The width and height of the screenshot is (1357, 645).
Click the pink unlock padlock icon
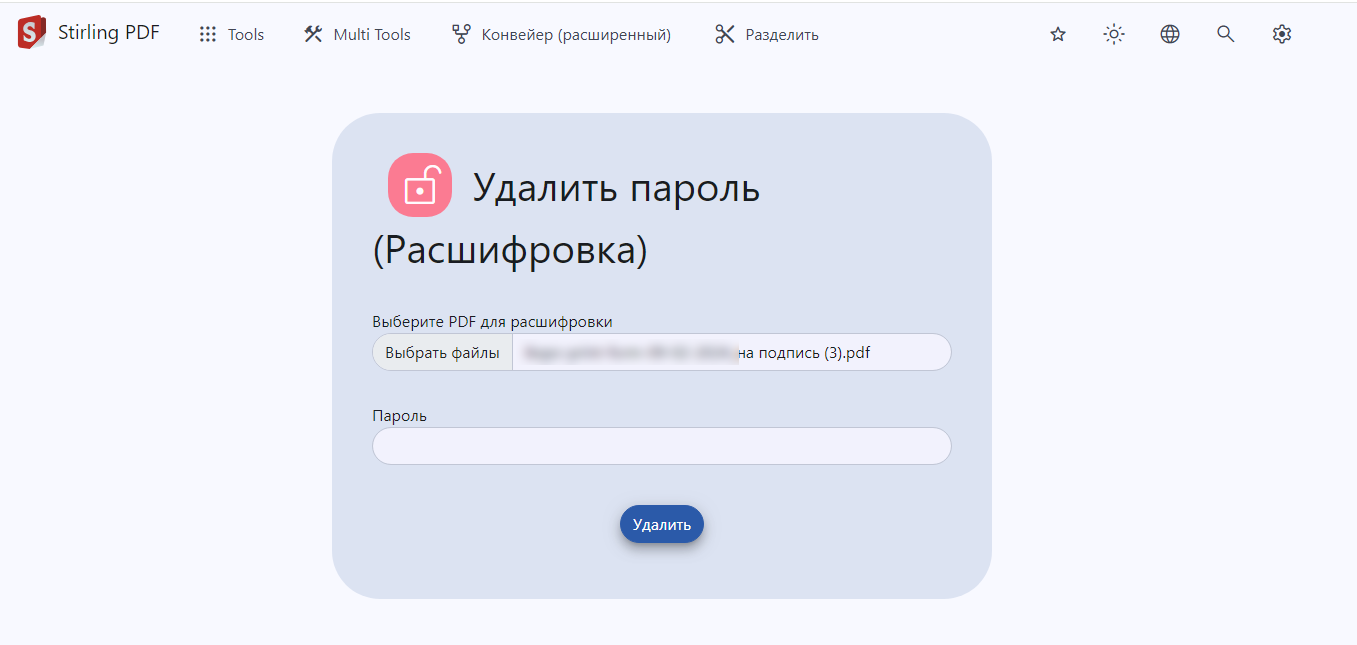click(420, 185)
